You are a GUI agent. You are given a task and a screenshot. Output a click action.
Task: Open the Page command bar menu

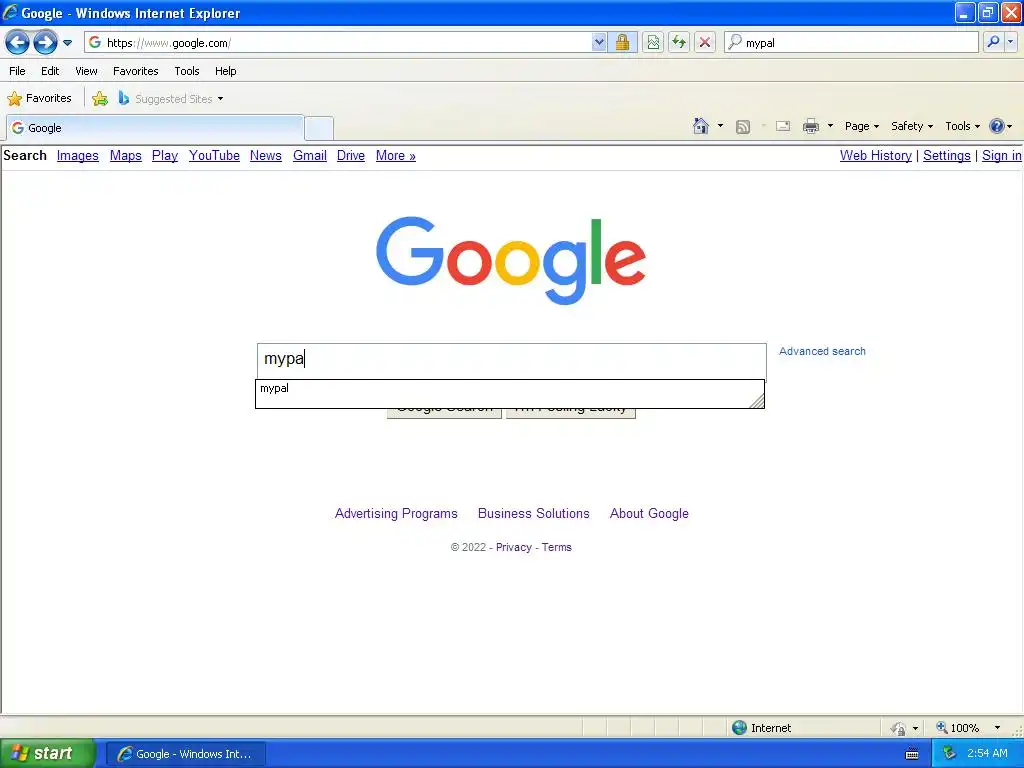[x=862, y=126]
